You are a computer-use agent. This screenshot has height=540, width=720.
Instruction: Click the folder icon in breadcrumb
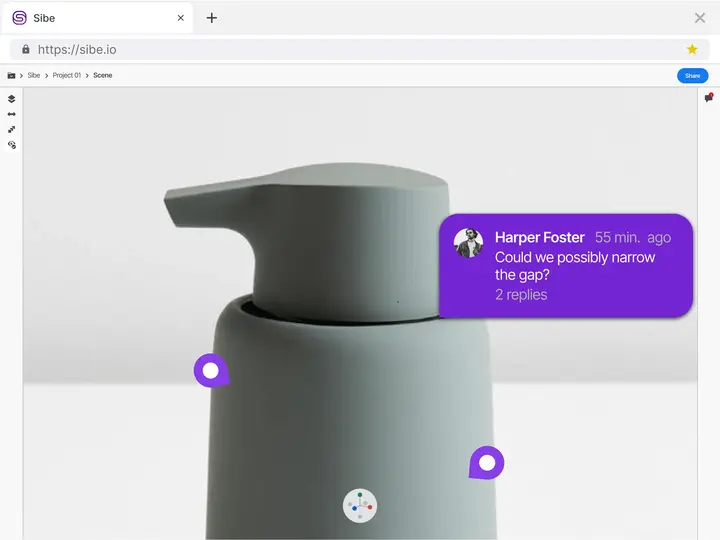(x=11, y=75)
